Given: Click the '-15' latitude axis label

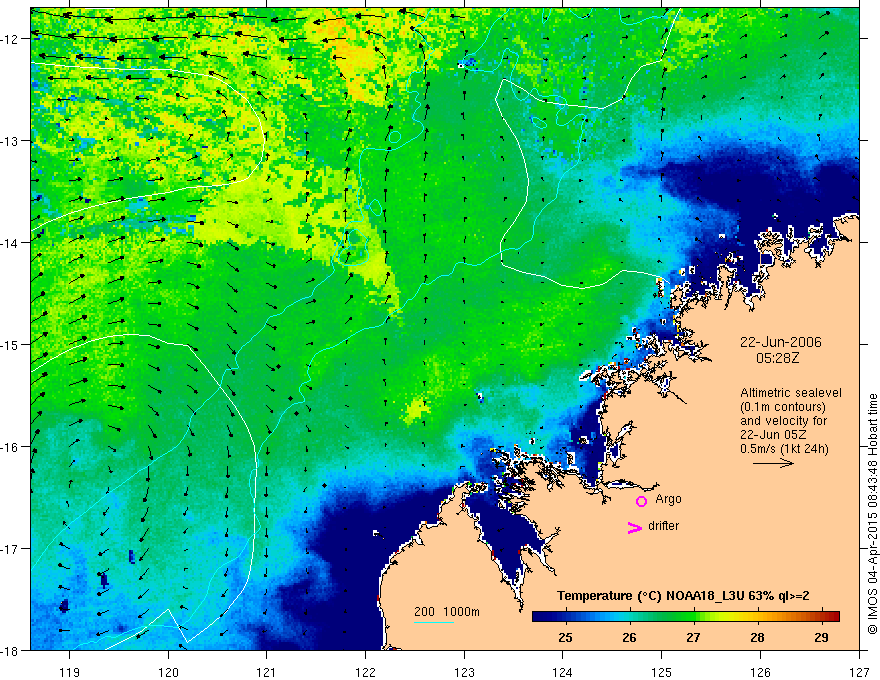Looking at the screenshot, I should click(10, 344).
